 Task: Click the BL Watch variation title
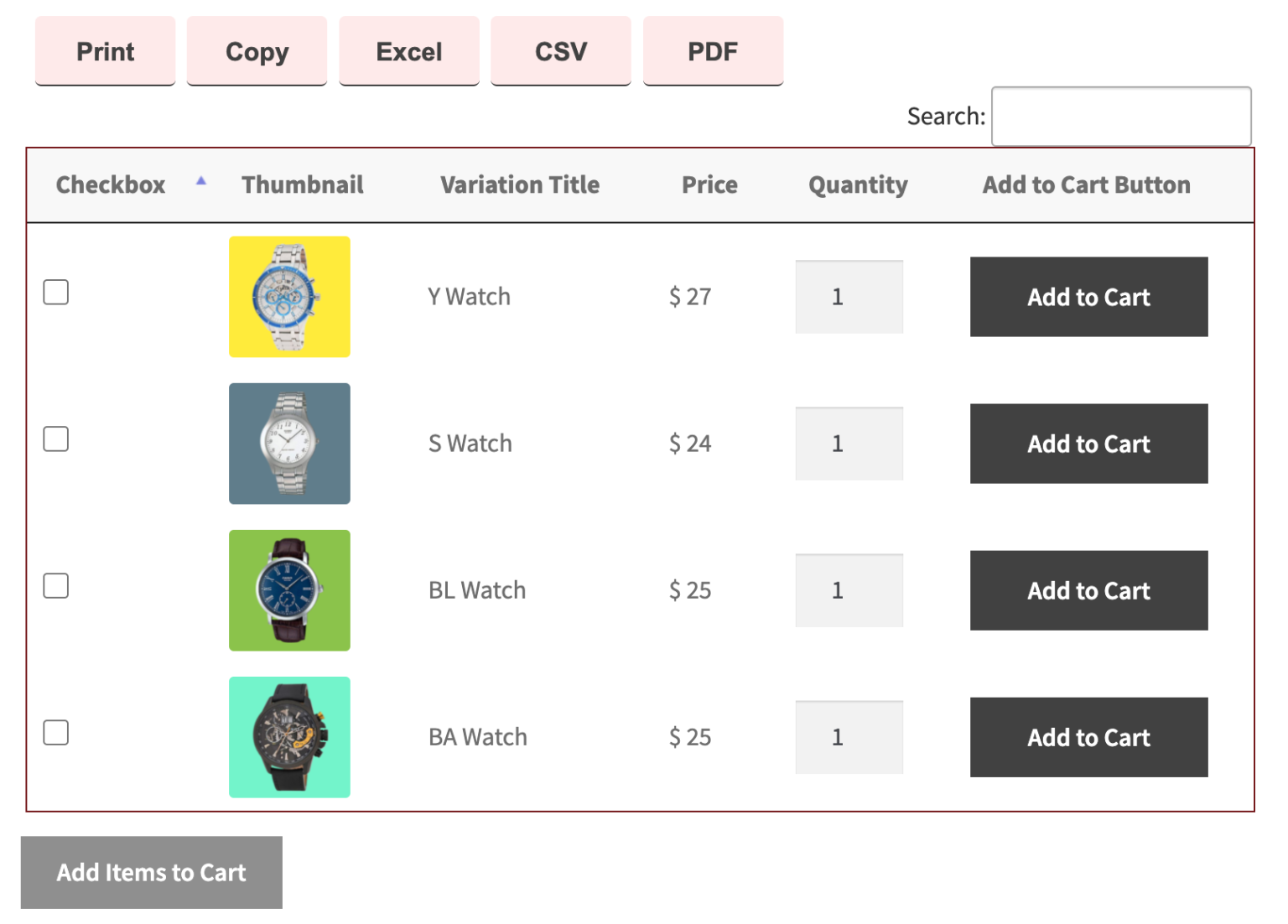tap(477, 590)
